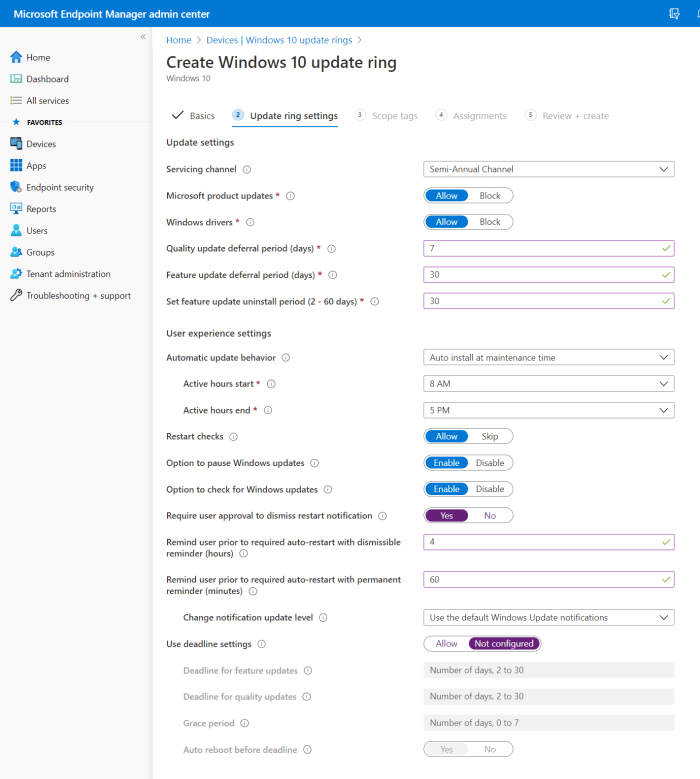The image size is (700, 779).
Task: Open Devices from the sidebar
Action: [41, 144]
